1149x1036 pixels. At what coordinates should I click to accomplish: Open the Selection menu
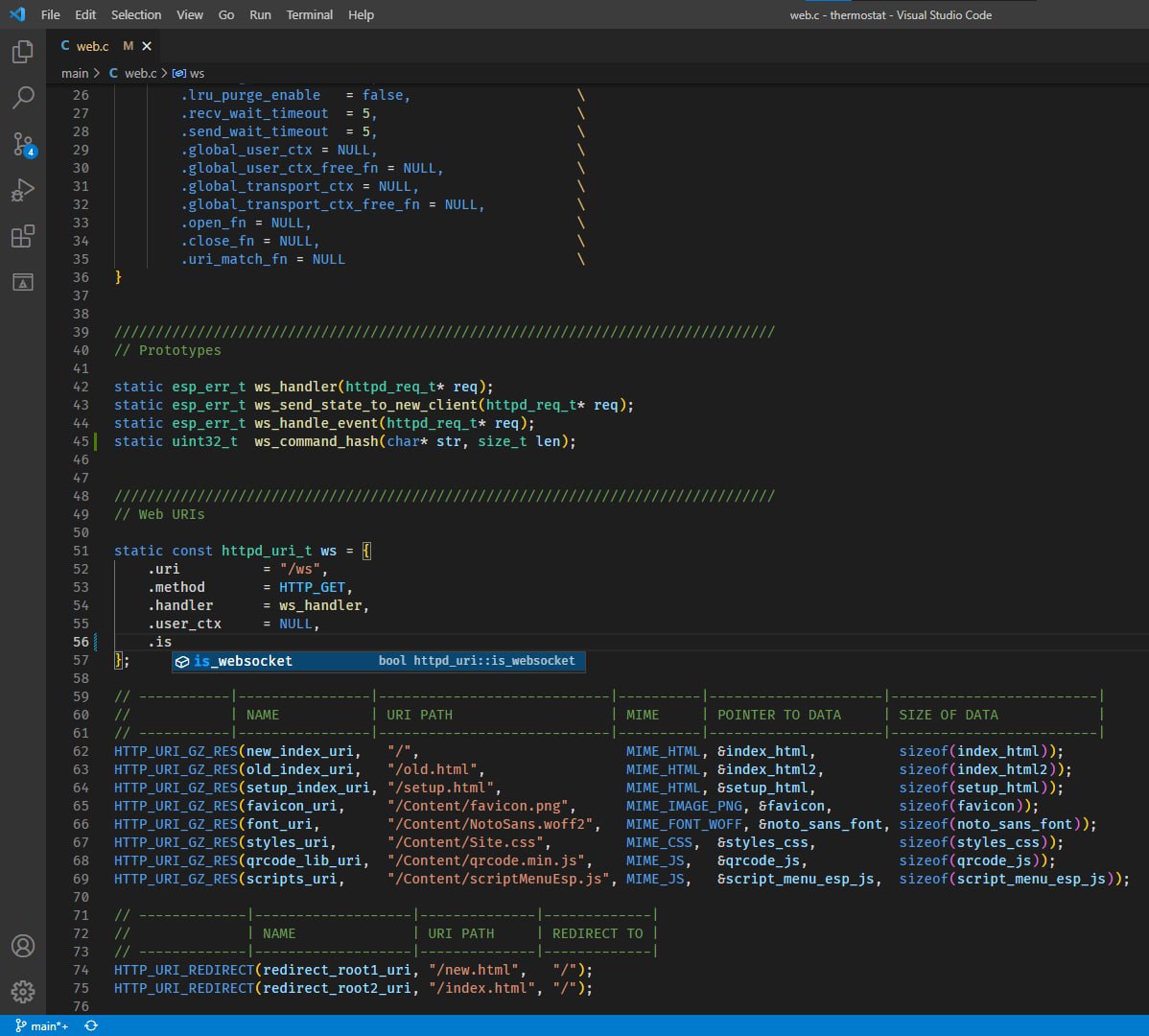[136, 14]
